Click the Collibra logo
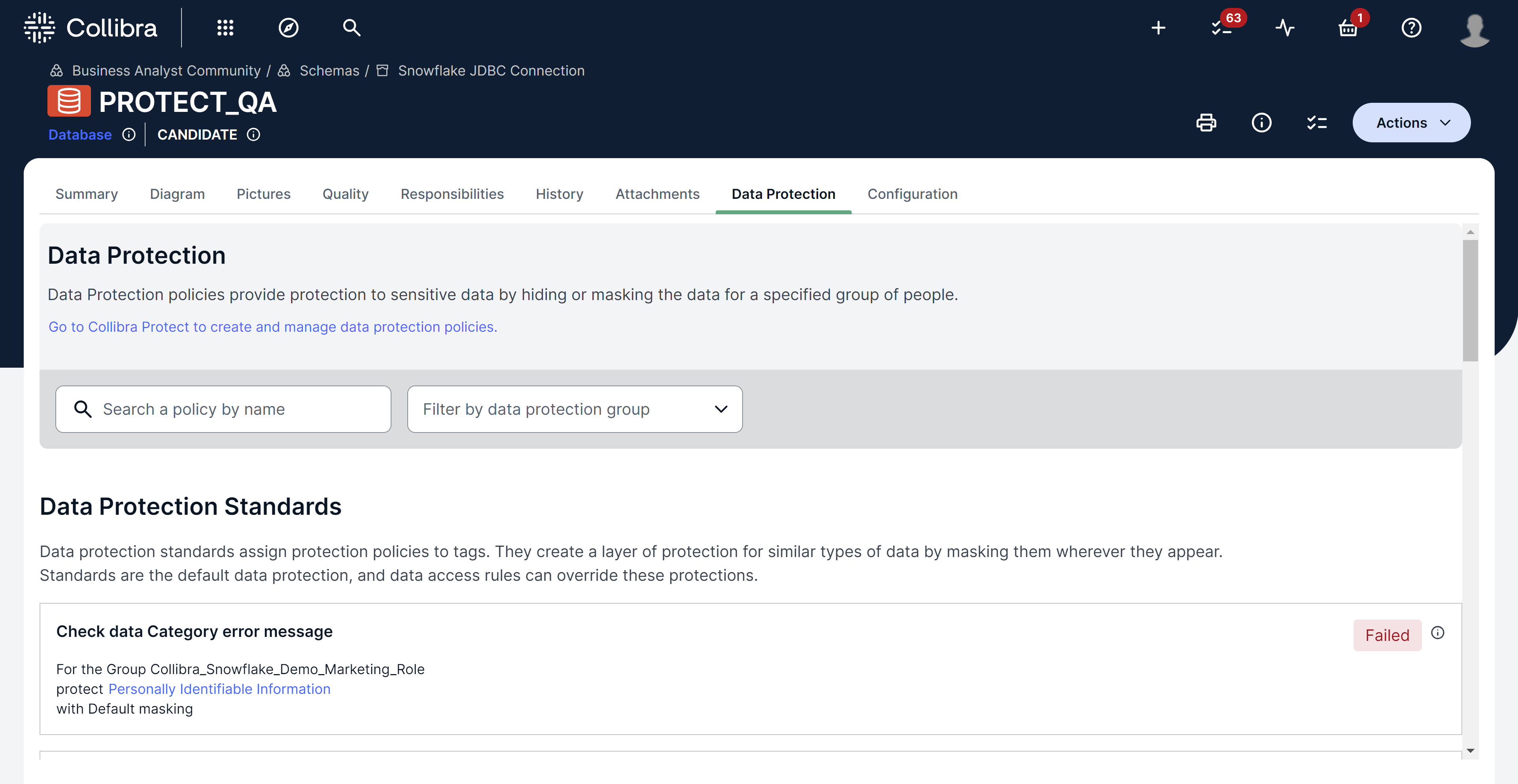Viewport: 1518px width, 784px height. click(x=91, y=28)
